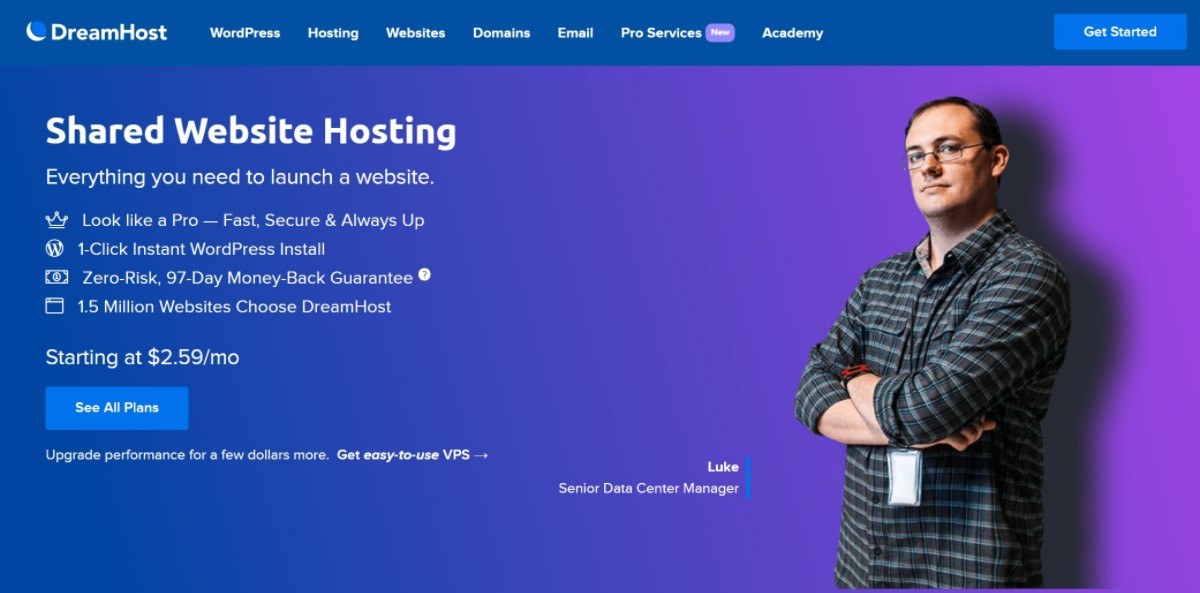
Task: Click the crown icon beside Look like a Pro
Action: pyautogui.click(x=56, y=220)
